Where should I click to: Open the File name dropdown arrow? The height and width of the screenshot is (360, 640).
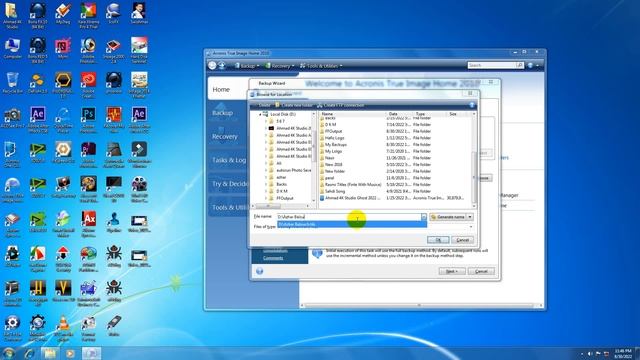[424, 217]
